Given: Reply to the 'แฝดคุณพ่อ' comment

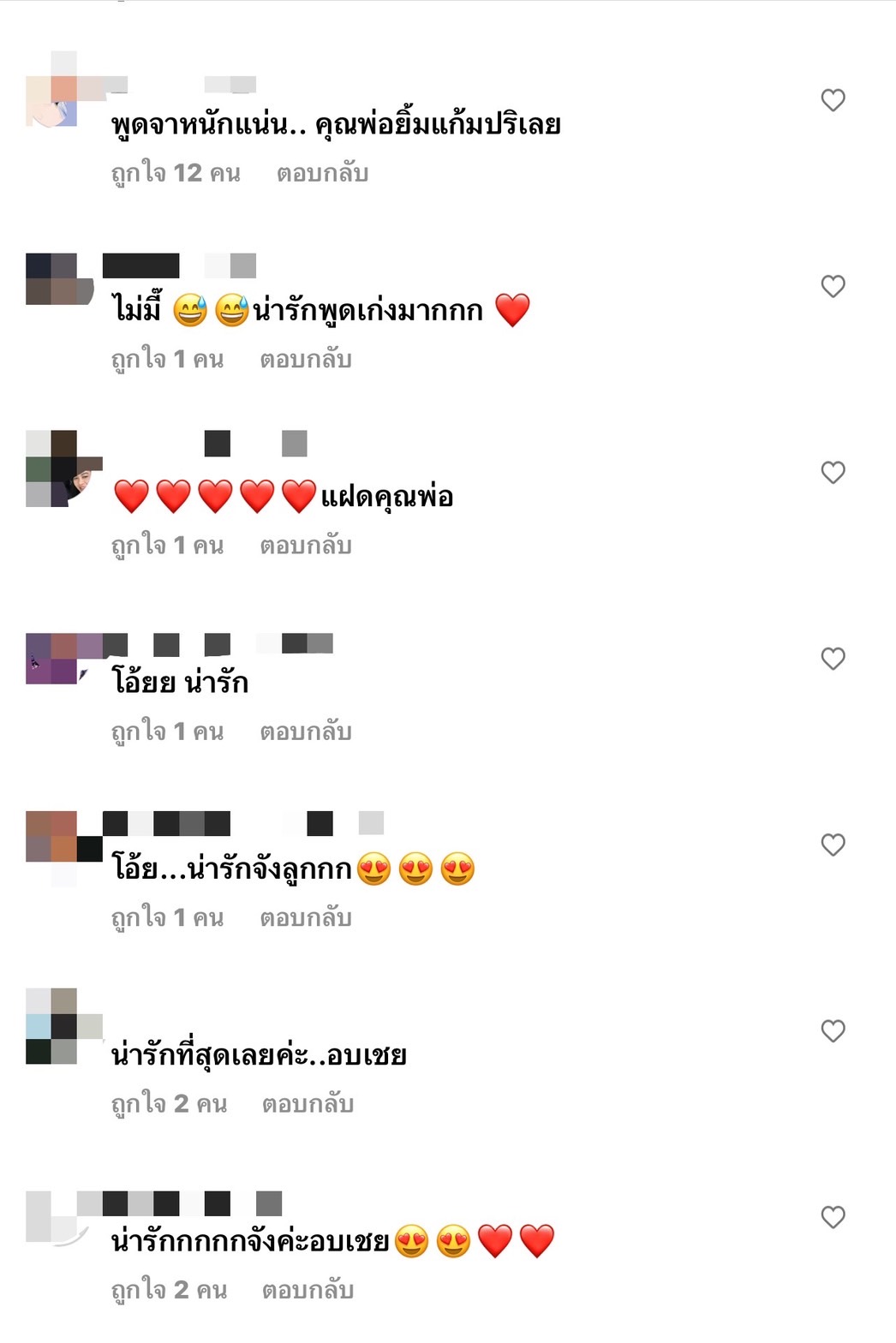Looking at the screenshot, I should [x=306, y=545].
